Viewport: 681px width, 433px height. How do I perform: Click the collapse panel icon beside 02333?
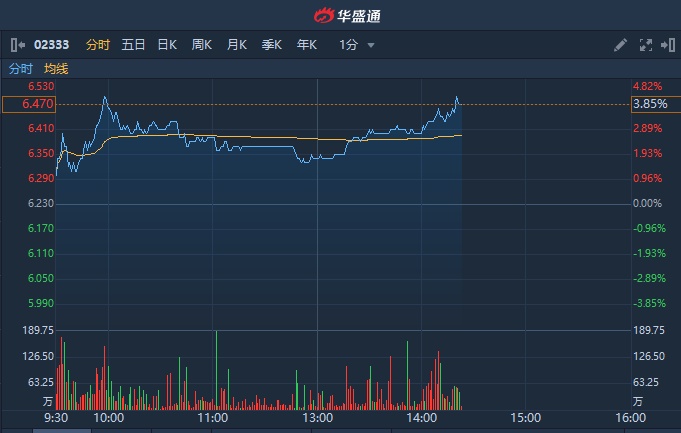[18, 45]
